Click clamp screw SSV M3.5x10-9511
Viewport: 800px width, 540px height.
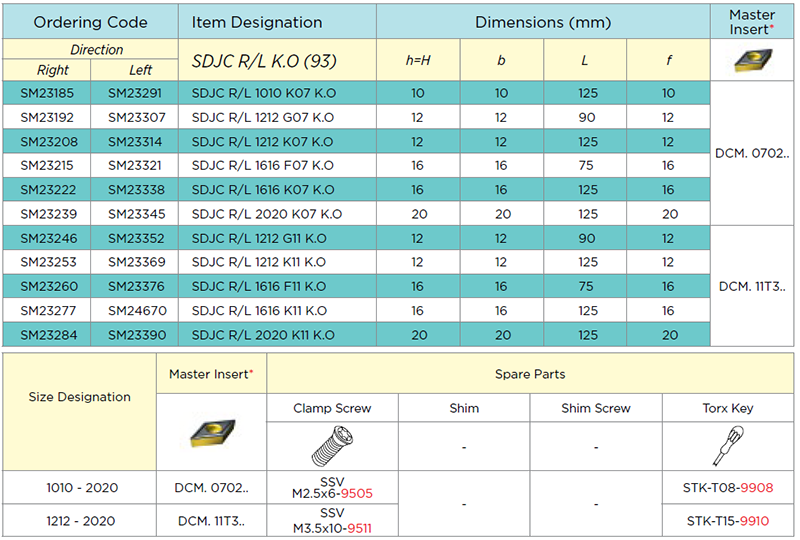point(332,521)
